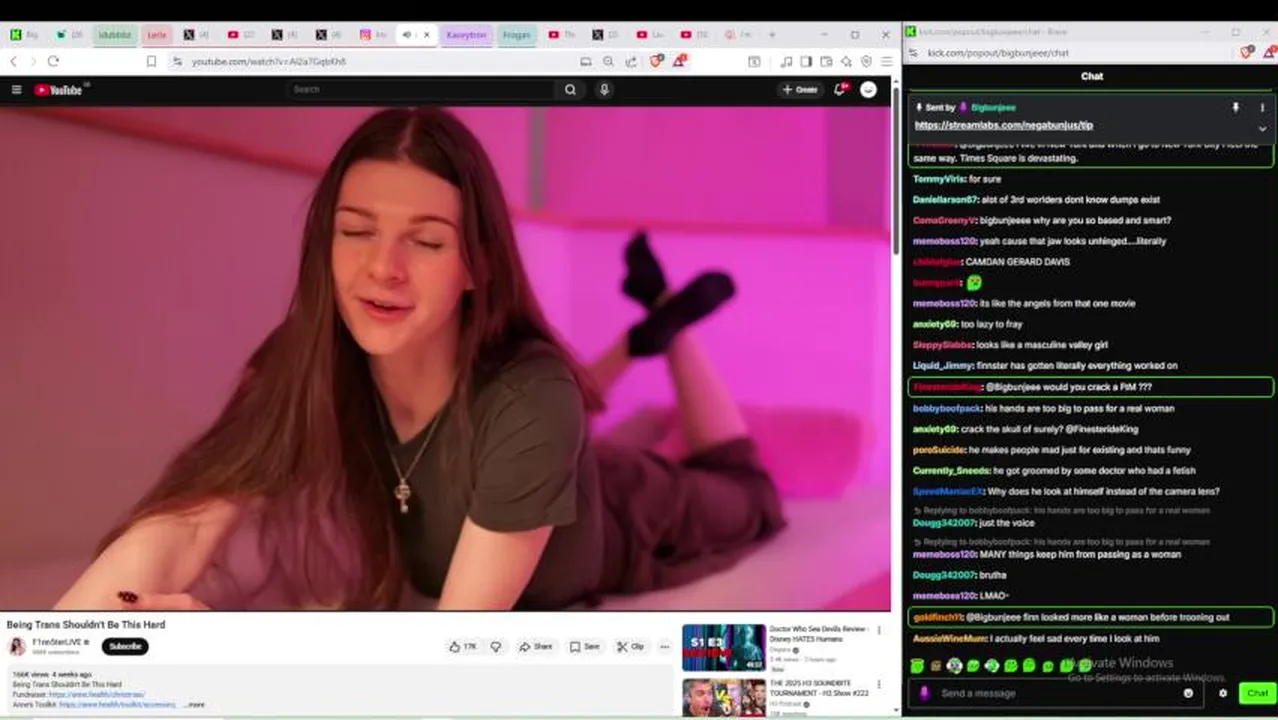Toggle the browser sidebar panel icon
Viewport: 1278px width, 720px height.
pyautogui.click(x=806, y=61)
